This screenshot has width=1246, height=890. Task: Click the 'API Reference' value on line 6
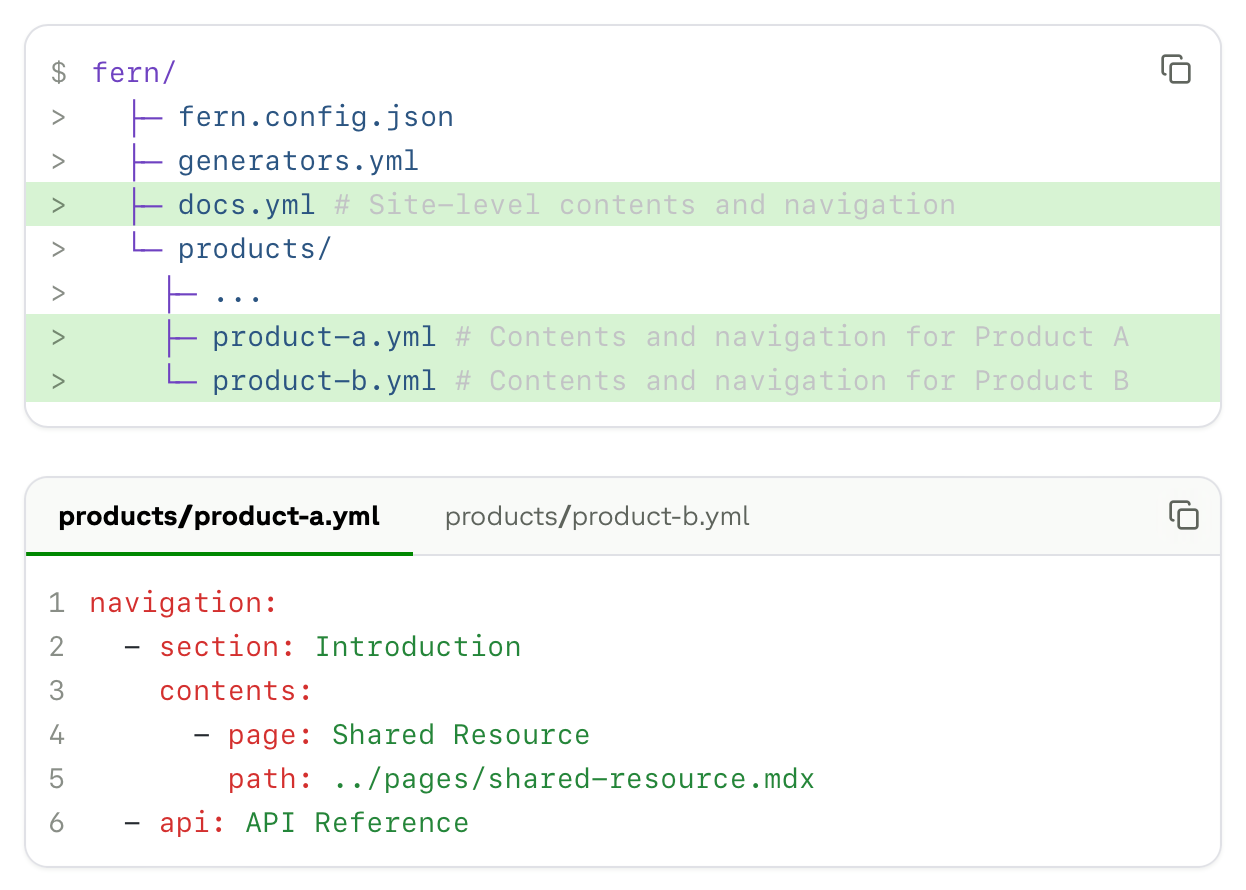357,823
